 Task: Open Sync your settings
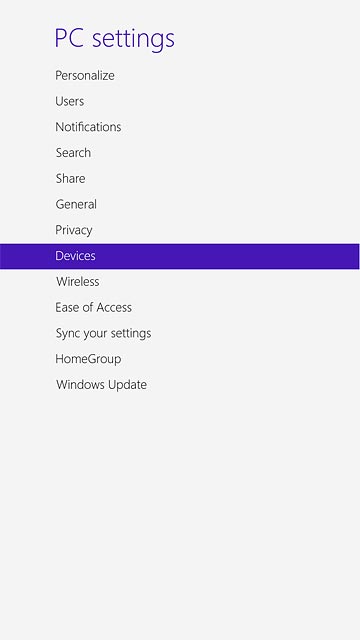pos(103,333)
